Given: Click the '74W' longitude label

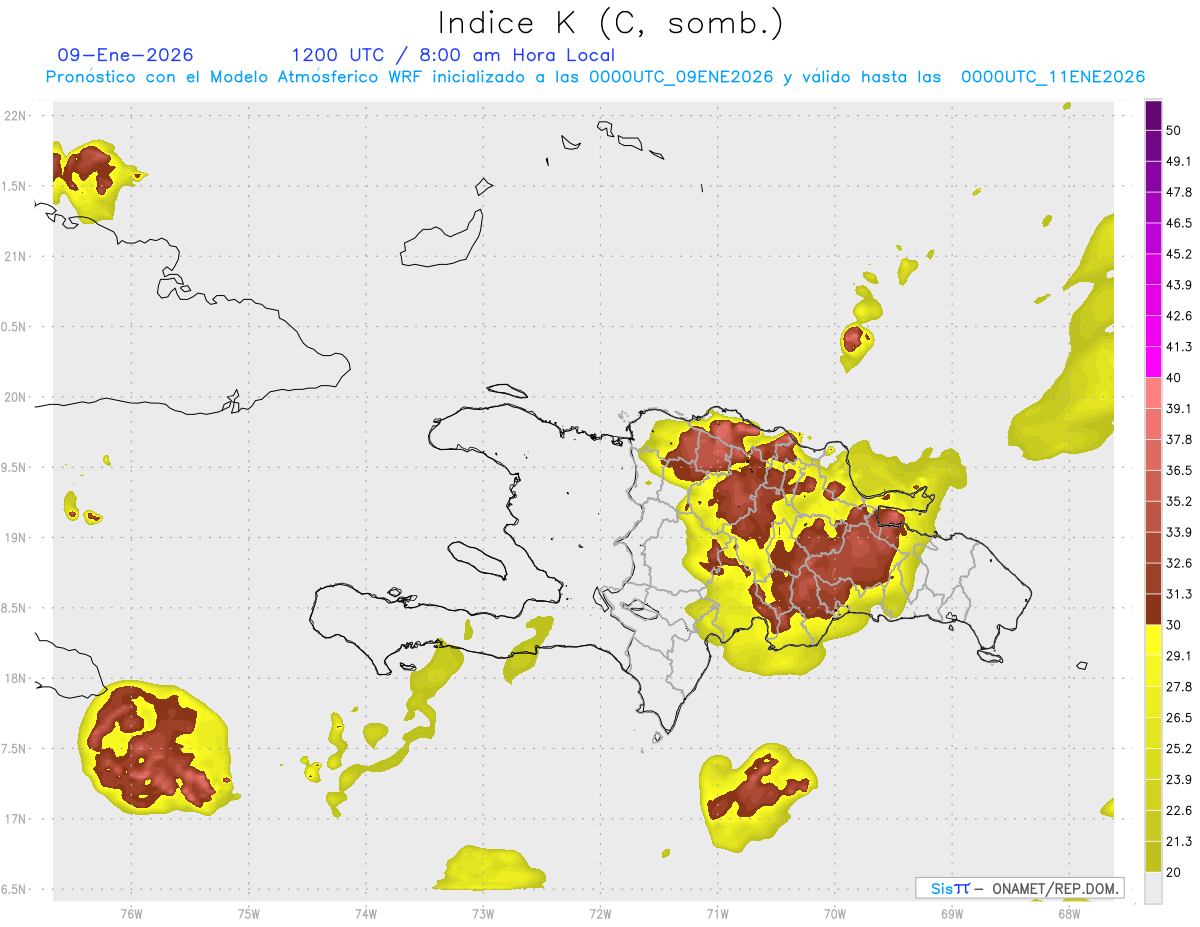Looking at the screenshot, I should point(366,914).
